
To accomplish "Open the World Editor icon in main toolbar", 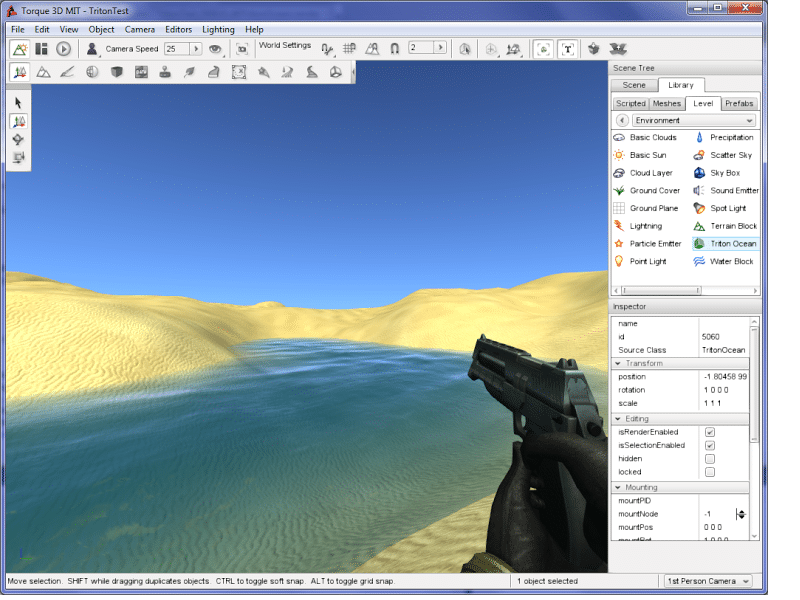I will (20, 49).
